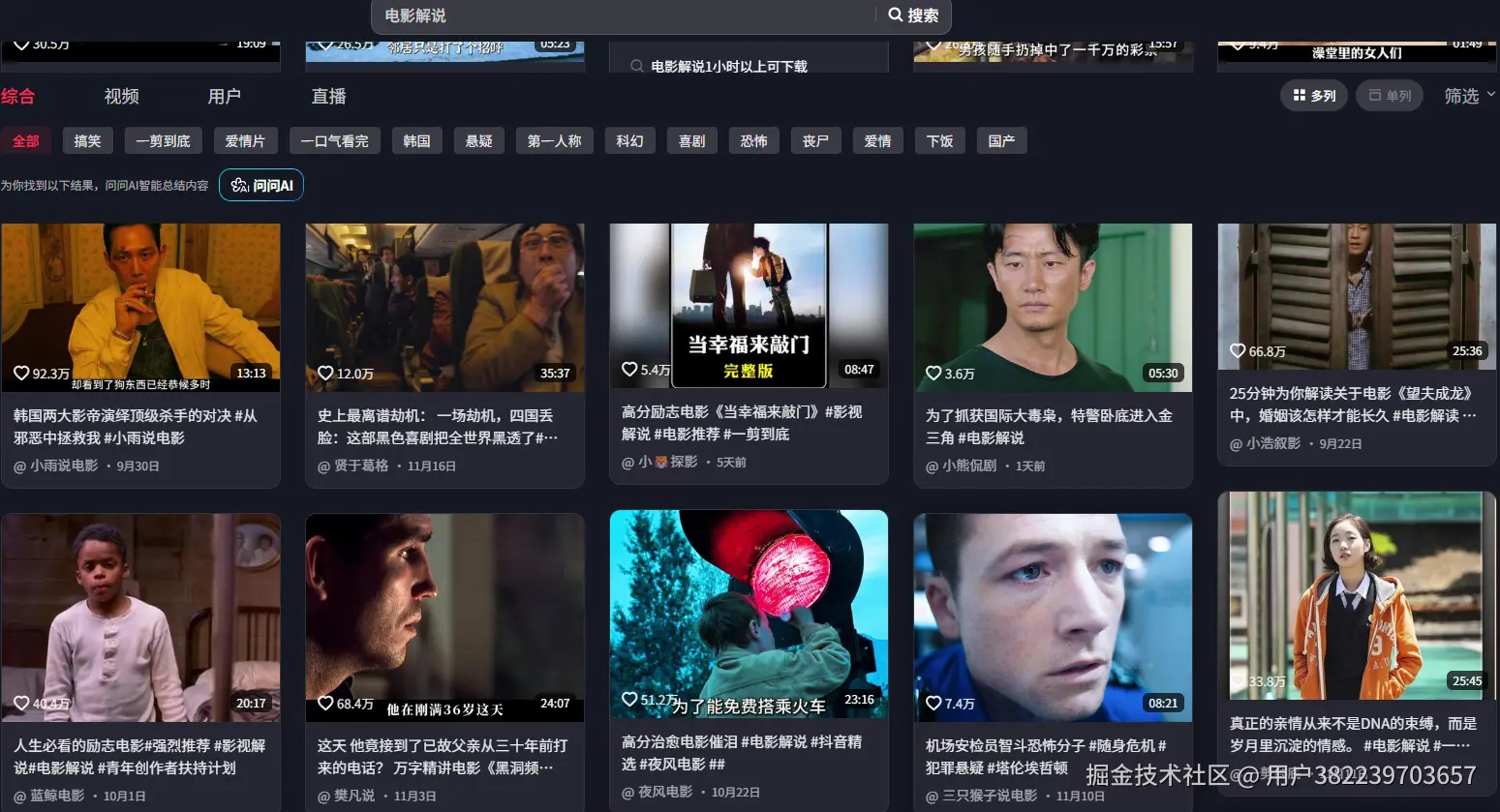Open the 05:30 undercover cop thumbnail
Image resolution: width=1500 pixels, height=812 pixels.
pos(1053,308)
